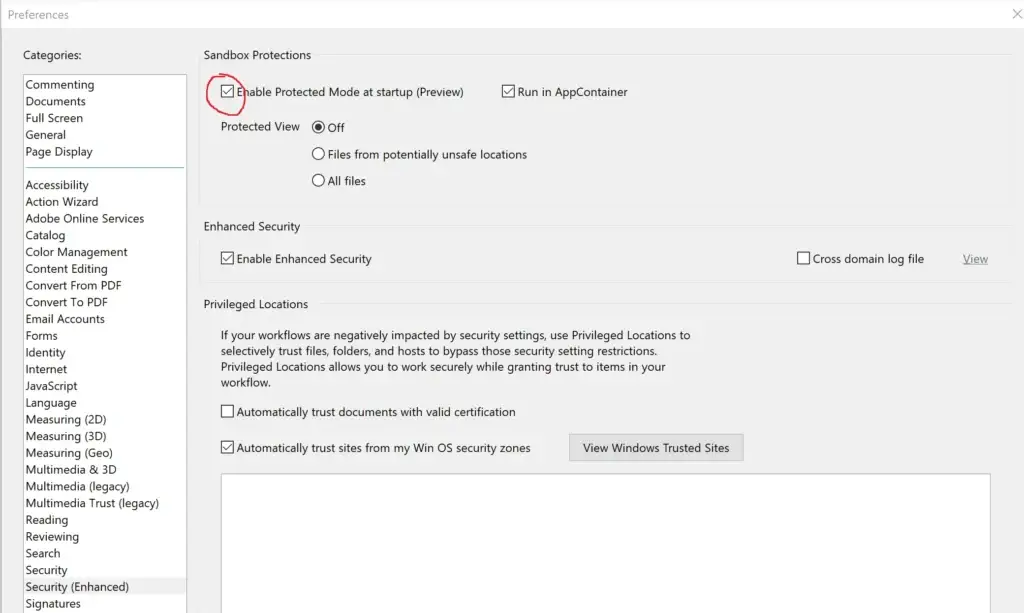The image size is (1024, 613).
Task: Choose the Security category in the list
Action: pyautogui.click(x=47, y=570)
